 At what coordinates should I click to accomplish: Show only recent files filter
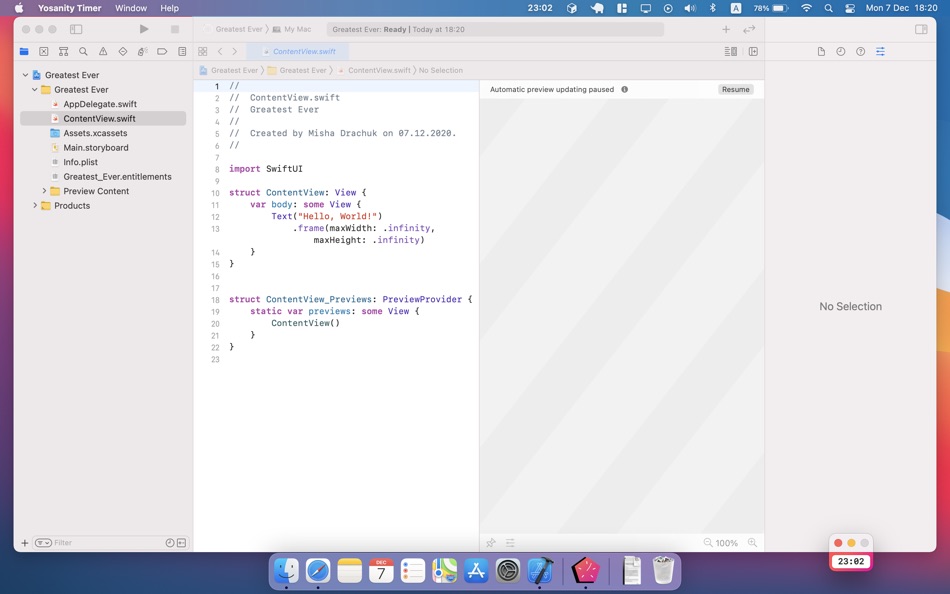point(170,542)
